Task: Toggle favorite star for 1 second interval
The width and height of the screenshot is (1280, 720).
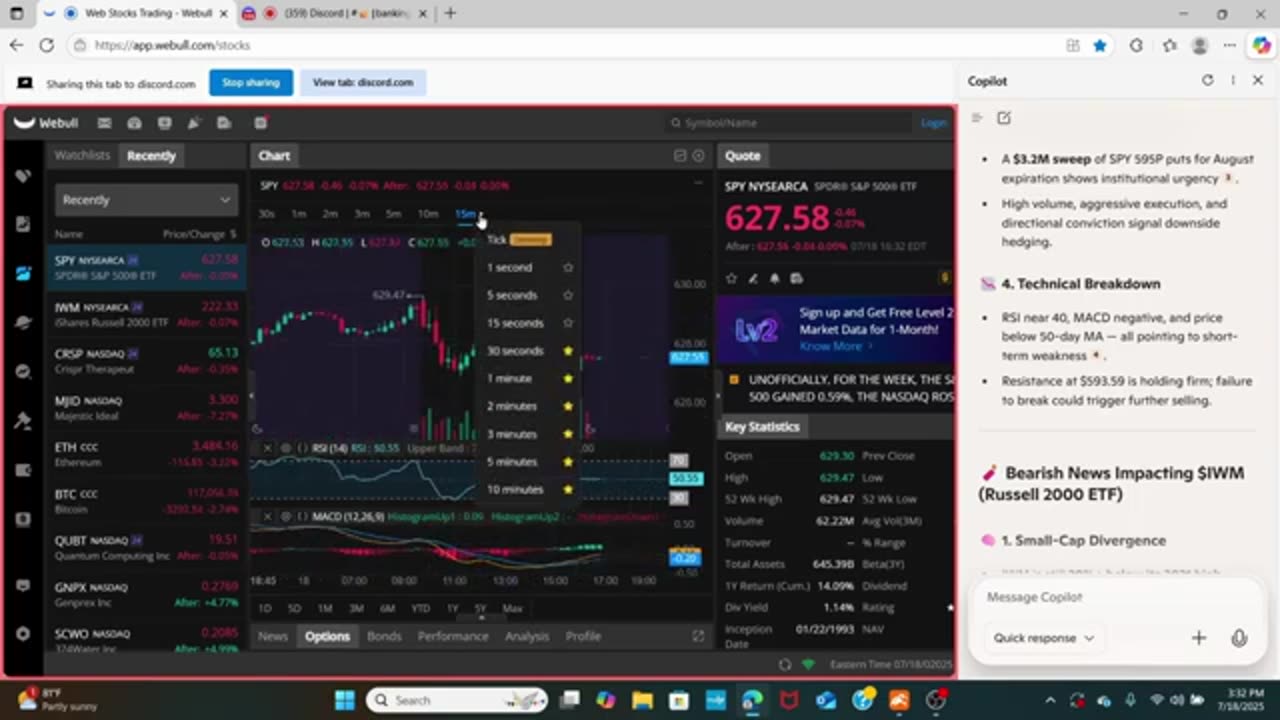Action: coord(568,268)
